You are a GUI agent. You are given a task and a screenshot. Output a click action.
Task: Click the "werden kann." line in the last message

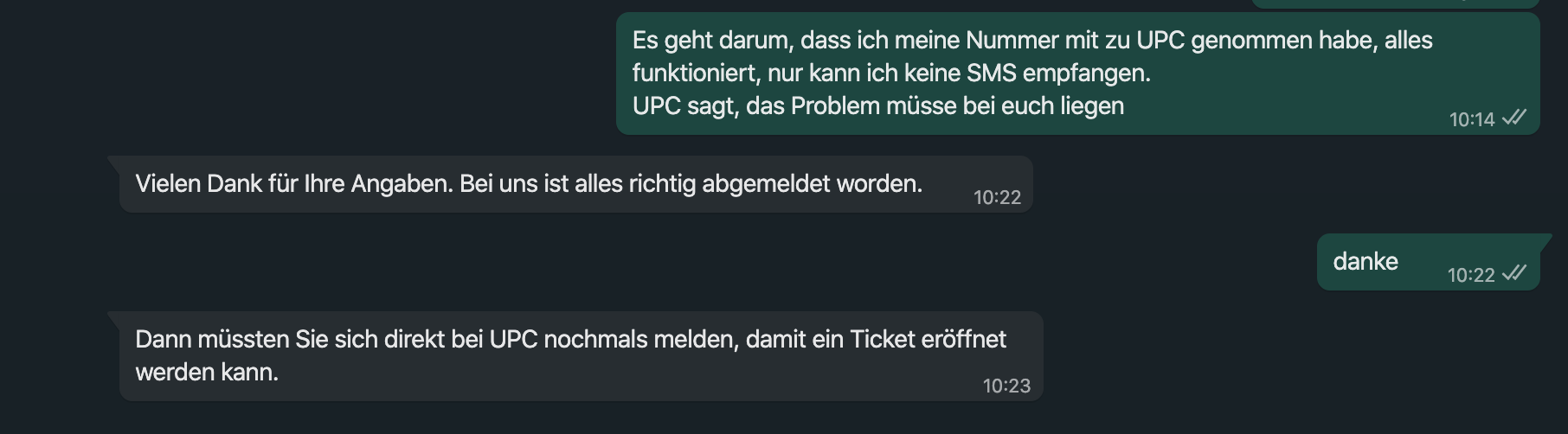tap(207, 372)
